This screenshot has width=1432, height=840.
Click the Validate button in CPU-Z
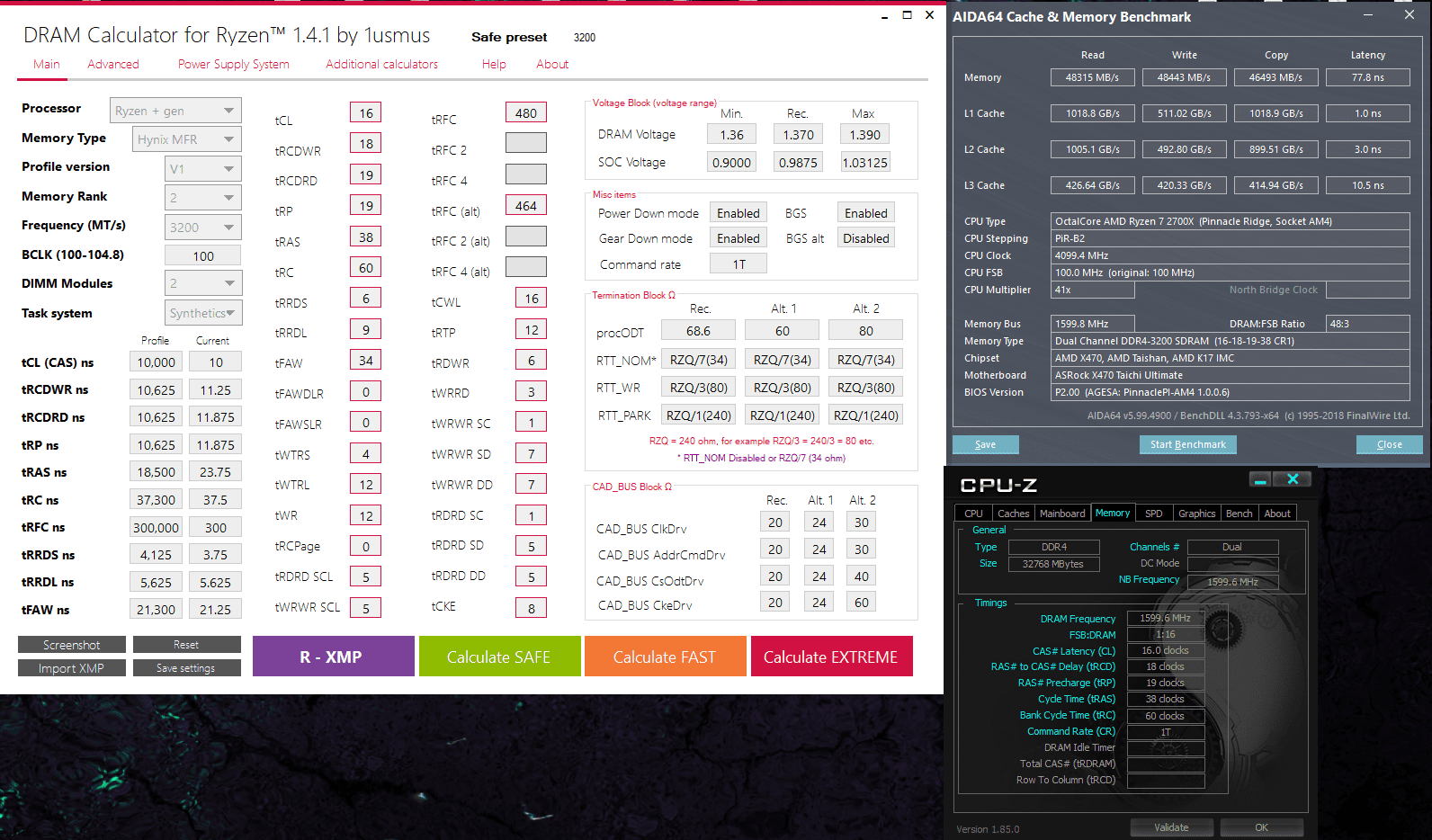coord(1172,827)
